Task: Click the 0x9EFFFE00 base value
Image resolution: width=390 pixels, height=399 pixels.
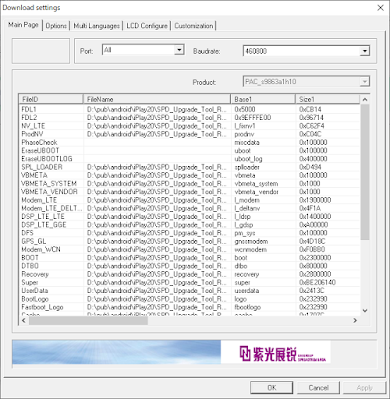Action: 253,117
